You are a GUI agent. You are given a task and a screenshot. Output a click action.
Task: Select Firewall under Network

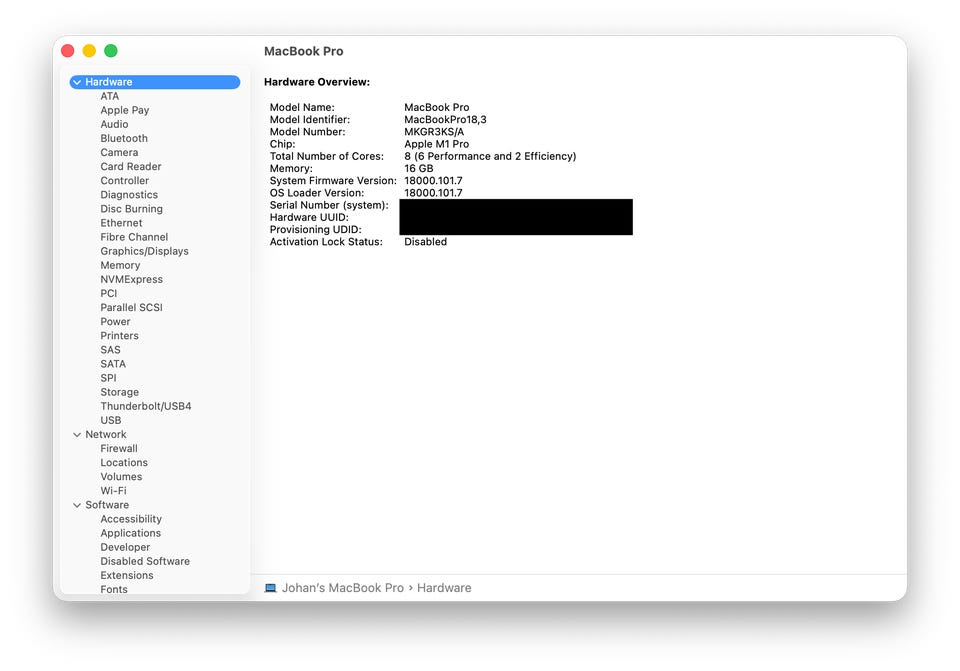(x=119, y=449)
